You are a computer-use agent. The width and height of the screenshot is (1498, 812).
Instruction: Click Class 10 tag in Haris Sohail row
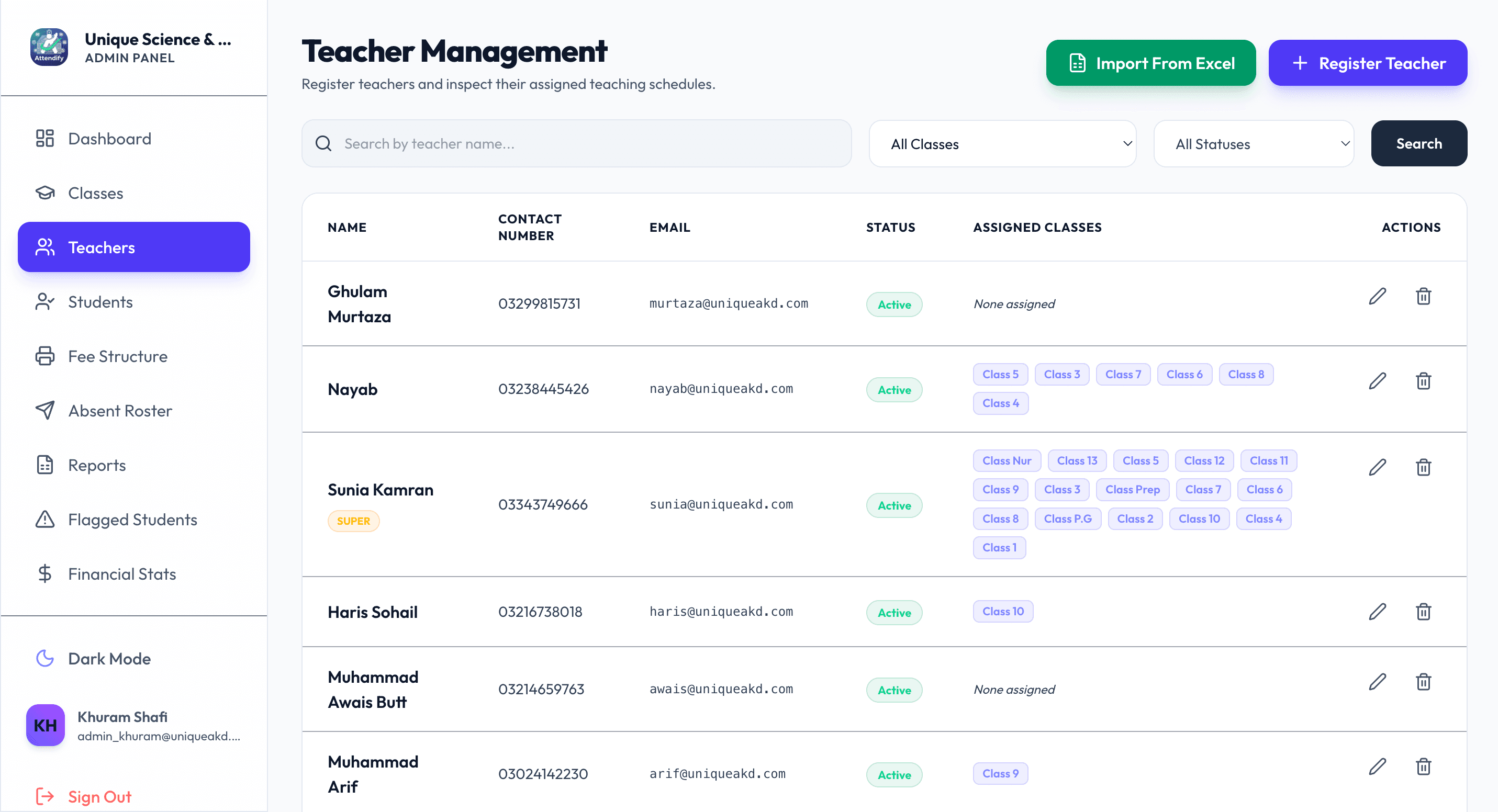(x=1002, y=612)
